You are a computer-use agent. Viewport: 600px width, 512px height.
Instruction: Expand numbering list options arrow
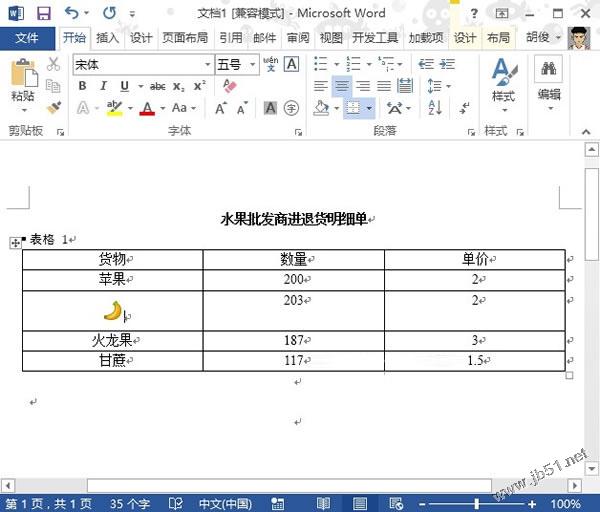pyautogui.click(x=369, y=64)
